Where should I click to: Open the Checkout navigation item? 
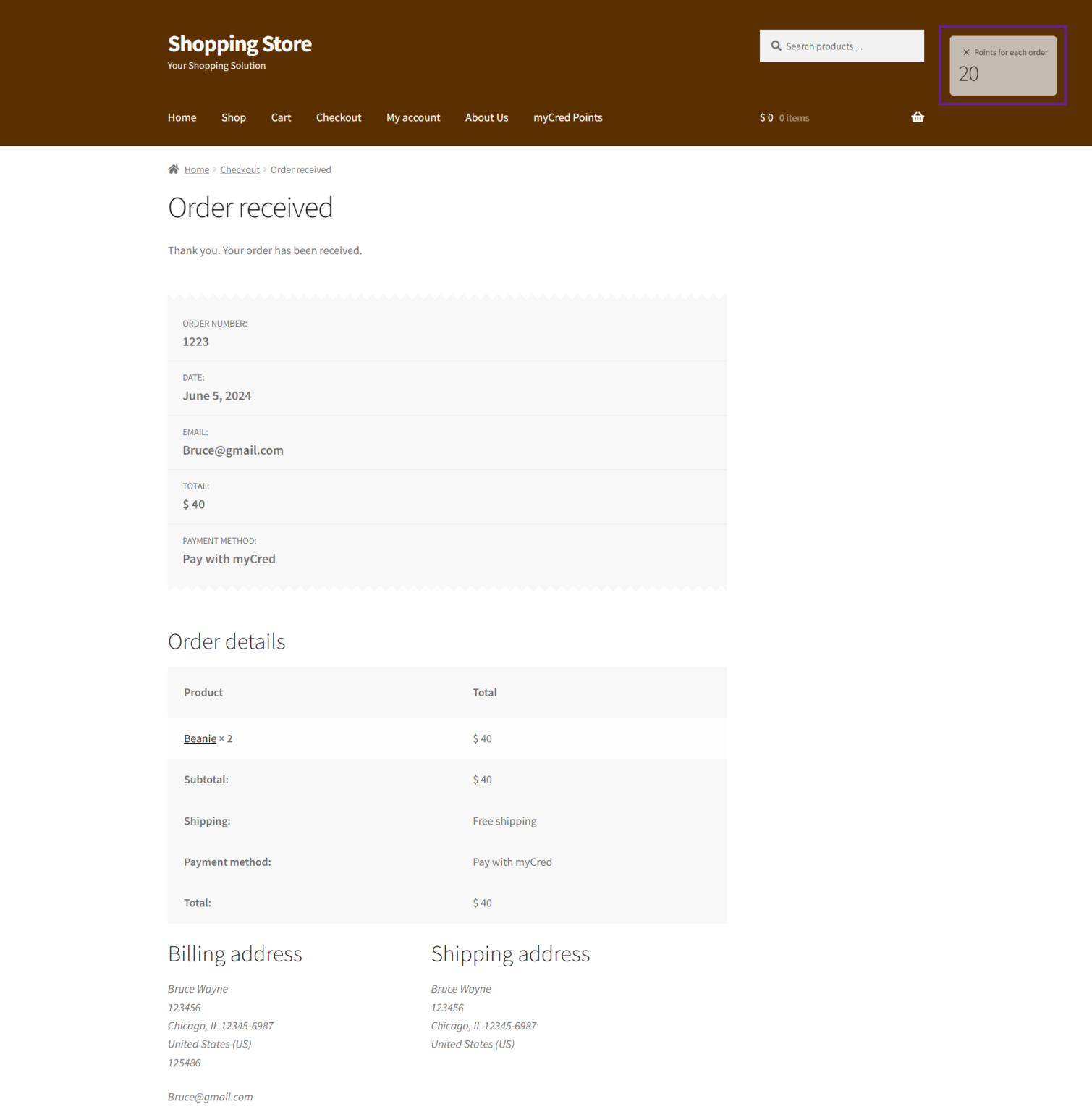pyautogui.click(x=339, y=117)
